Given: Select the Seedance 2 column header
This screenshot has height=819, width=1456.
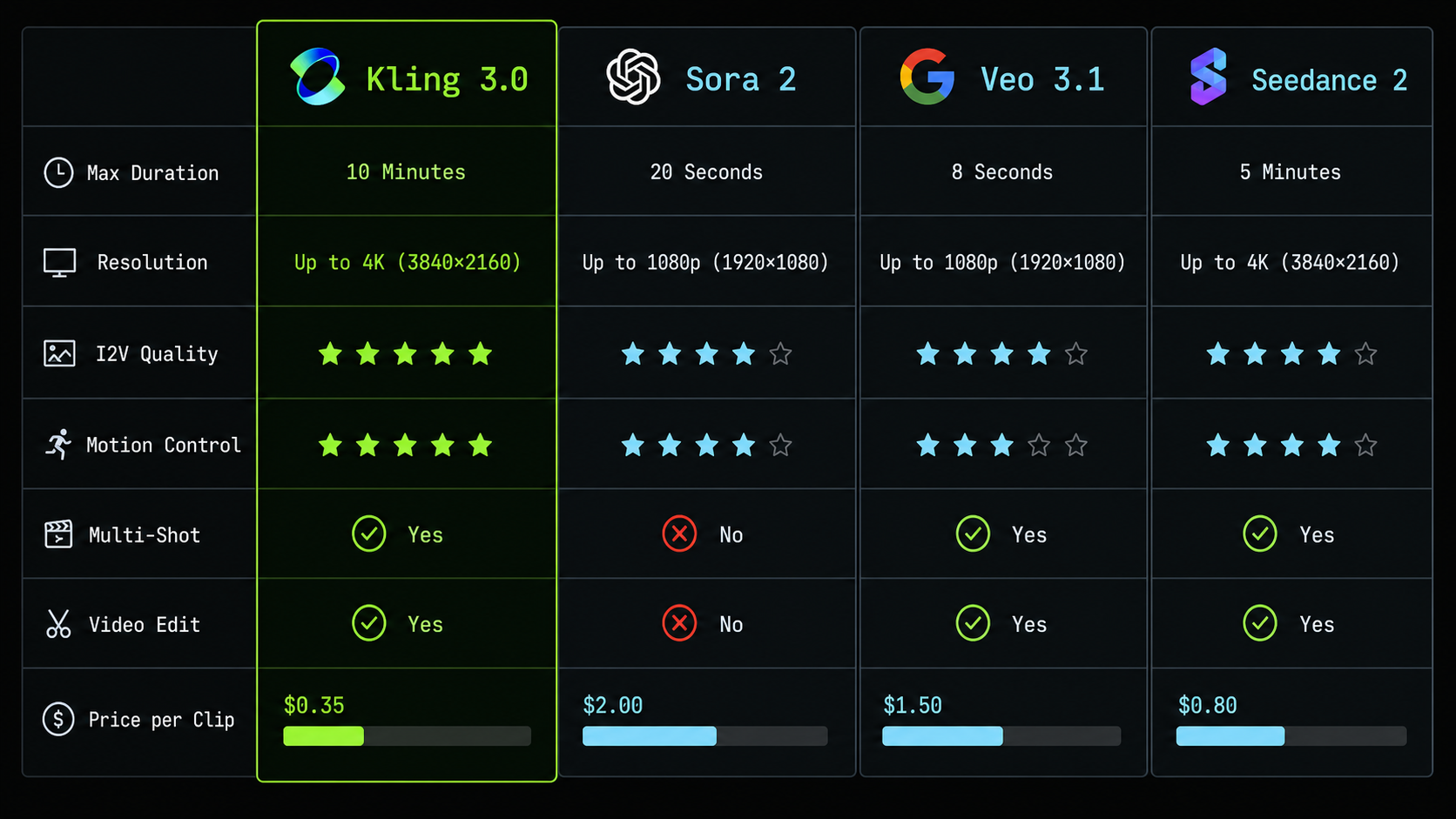Looking at the screenshot, I should point(1291,77).
